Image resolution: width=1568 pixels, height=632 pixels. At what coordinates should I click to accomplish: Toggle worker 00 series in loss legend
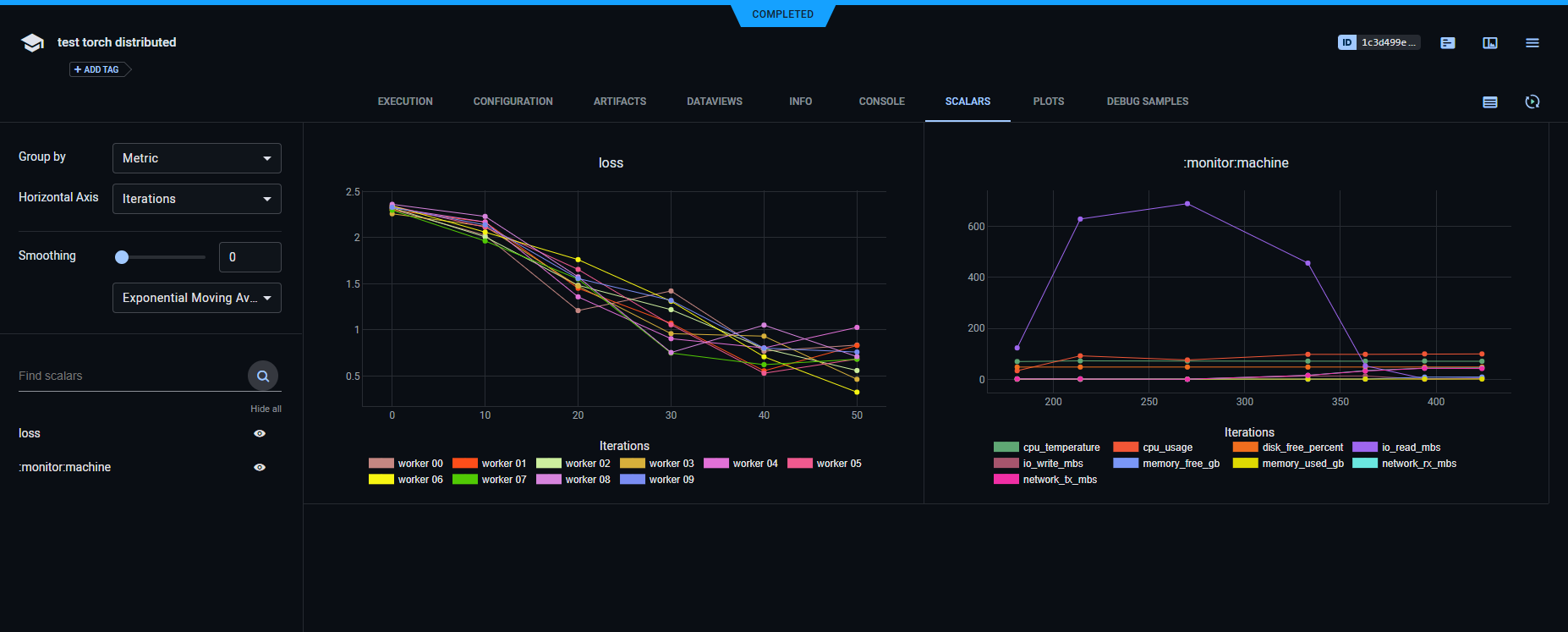point(406,464)
